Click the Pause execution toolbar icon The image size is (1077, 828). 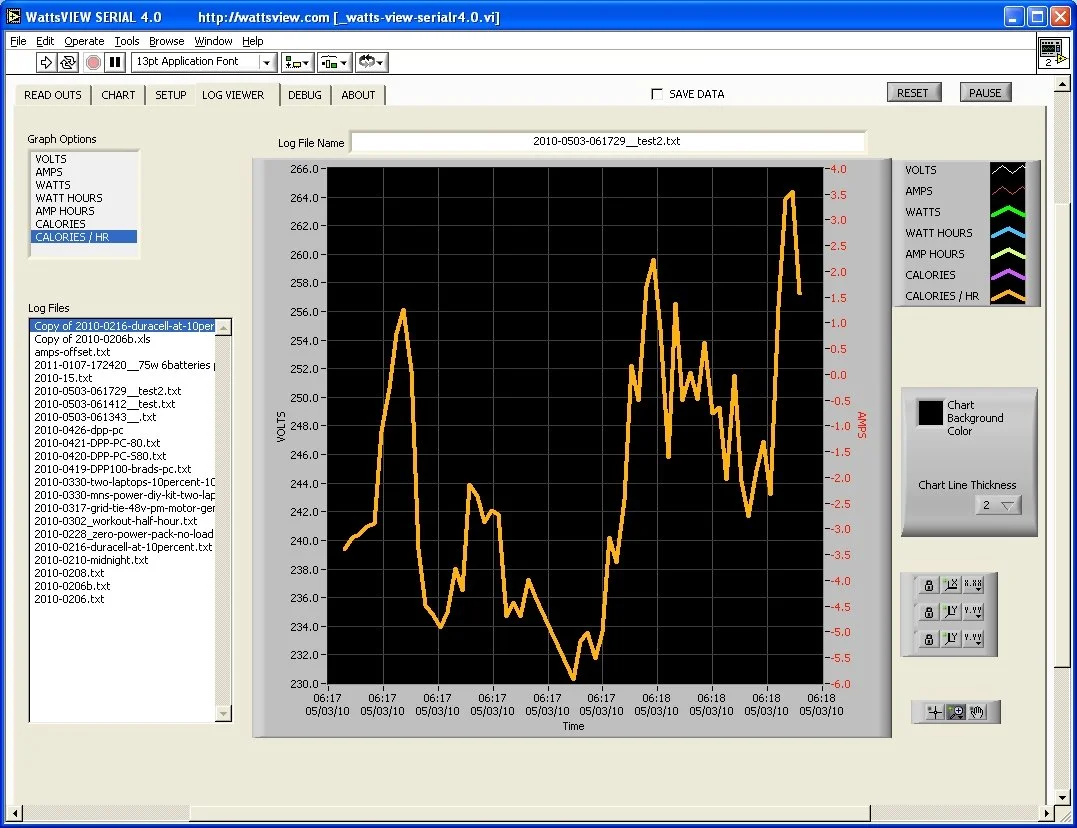[115, 63]
